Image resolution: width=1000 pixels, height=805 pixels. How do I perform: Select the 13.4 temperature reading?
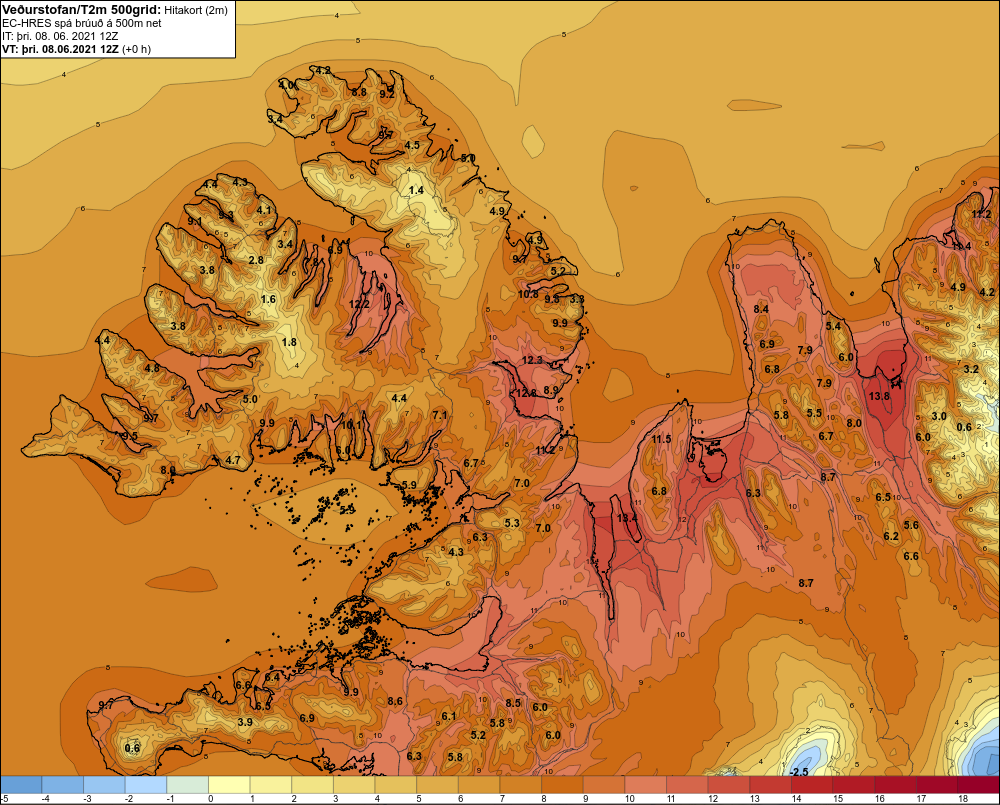point(627,518)
